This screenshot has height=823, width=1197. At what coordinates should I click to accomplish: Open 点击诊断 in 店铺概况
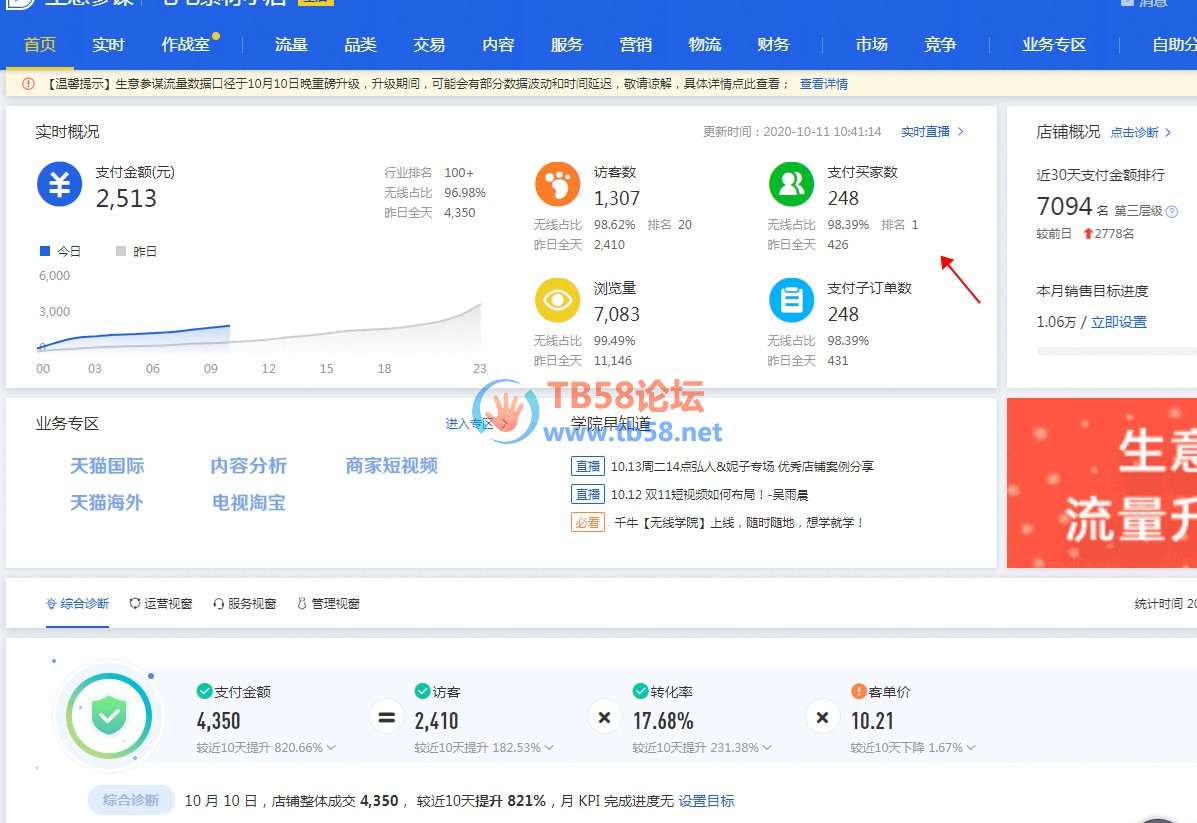pos(1141,132)
